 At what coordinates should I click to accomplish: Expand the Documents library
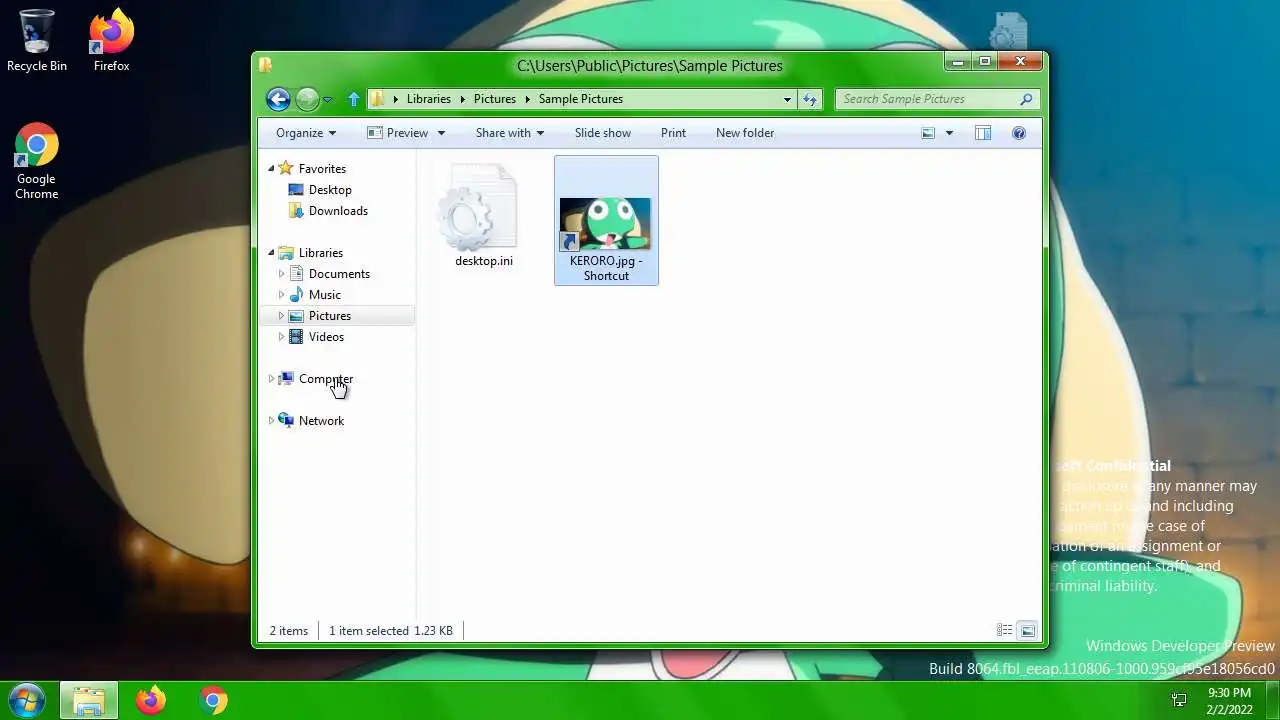click(281, 274)
